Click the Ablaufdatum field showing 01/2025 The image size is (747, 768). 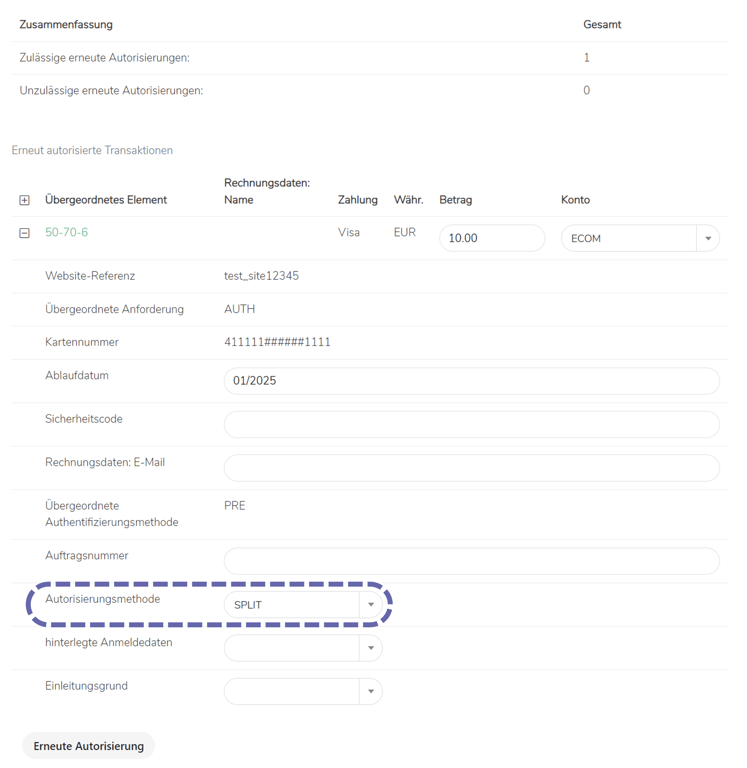471,381
